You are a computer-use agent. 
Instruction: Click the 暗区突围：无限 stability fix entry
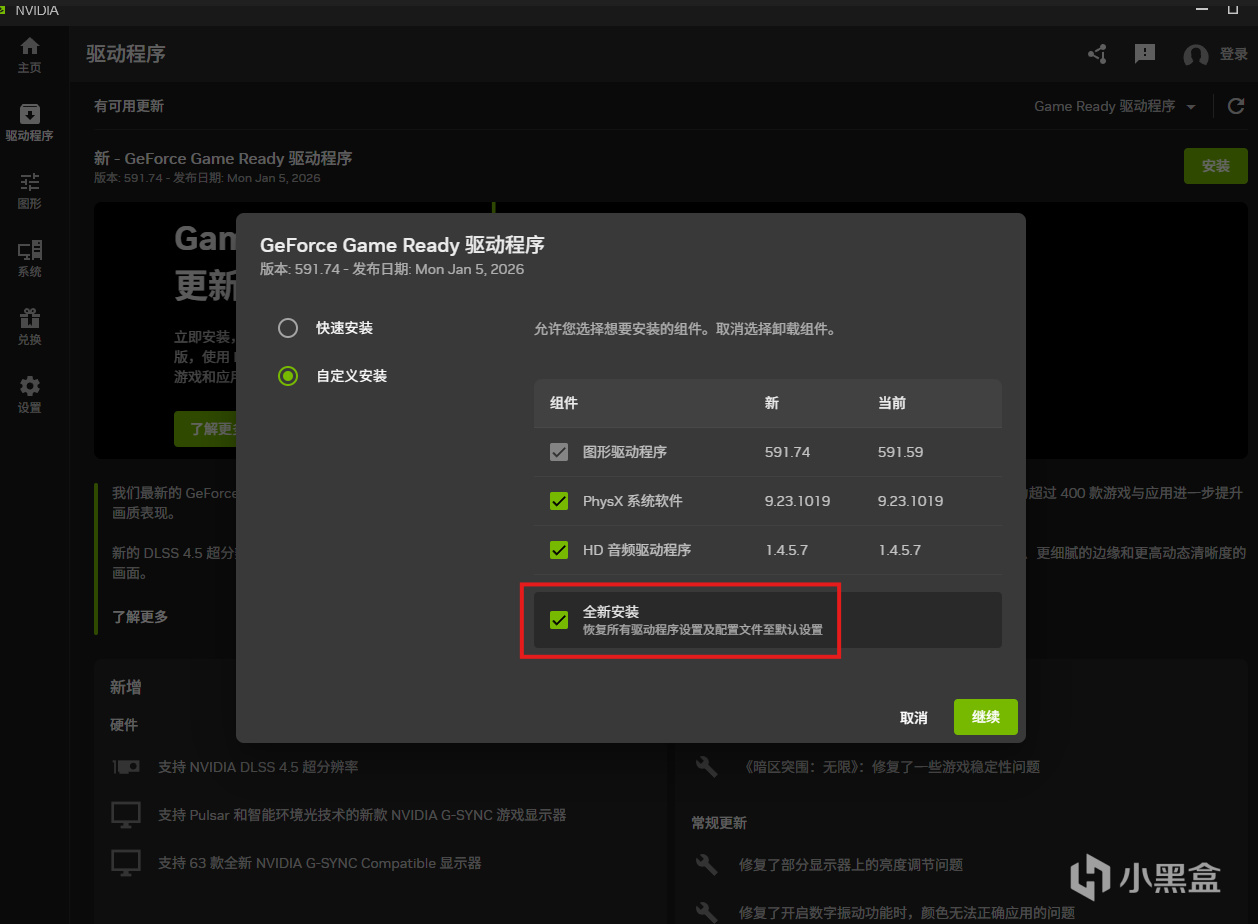tap(892, 767)
